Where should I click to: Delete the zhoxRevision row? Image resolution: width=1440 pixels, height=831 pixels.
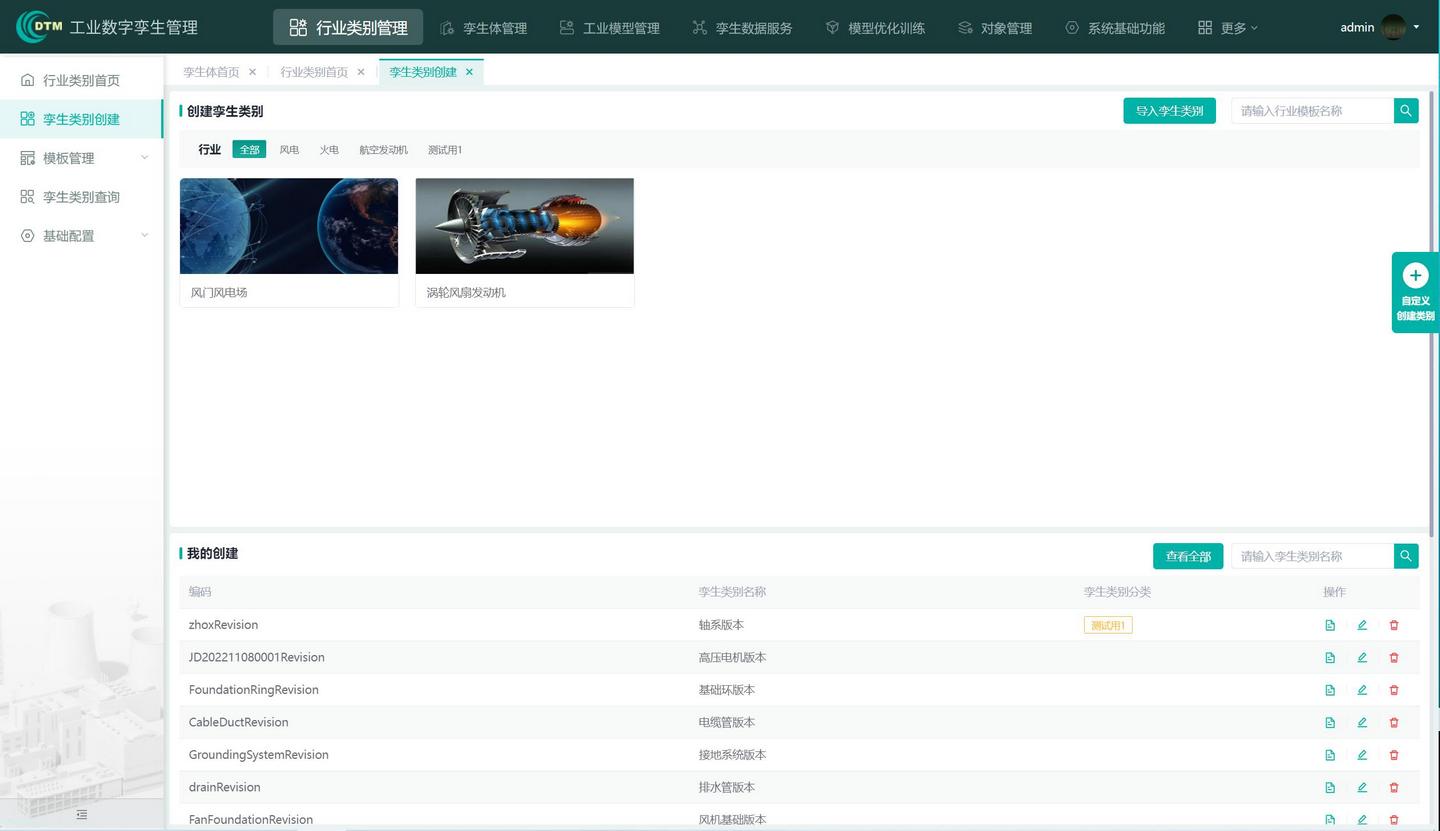coord(1394,625)
